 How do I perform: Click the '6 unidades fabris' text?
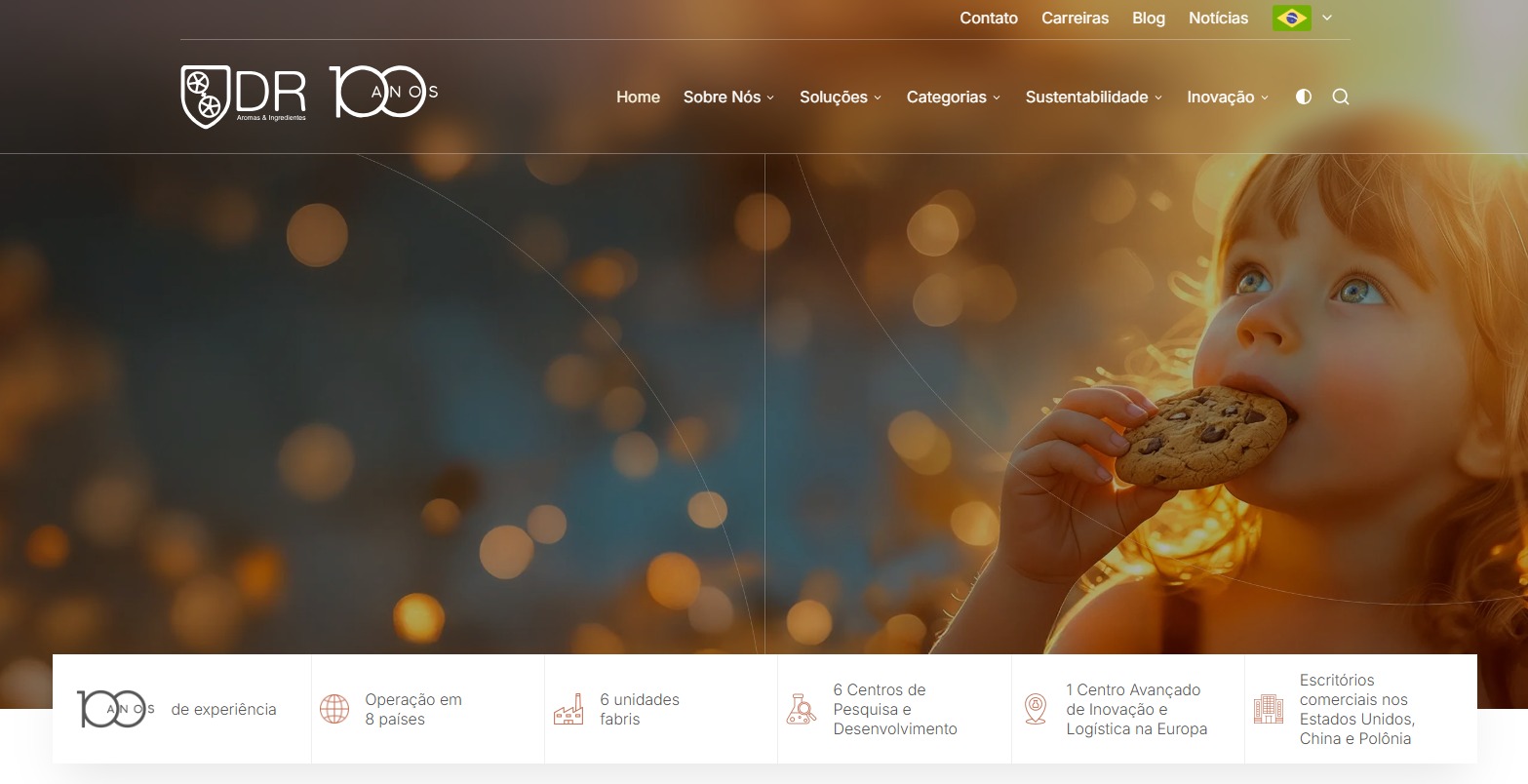coord(640,709)
